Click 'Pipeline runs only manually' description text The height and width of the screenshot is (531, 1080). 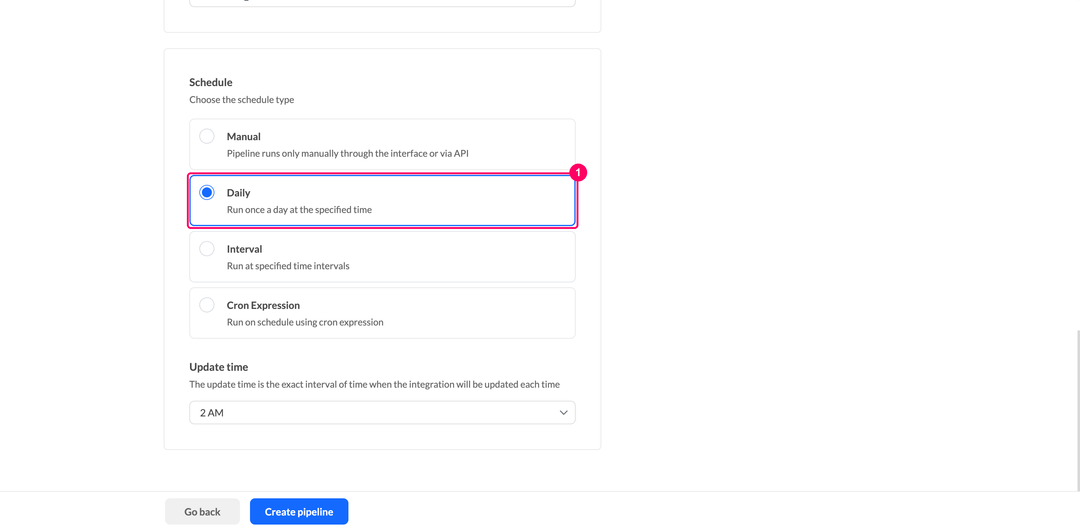[x=348, y=154]
